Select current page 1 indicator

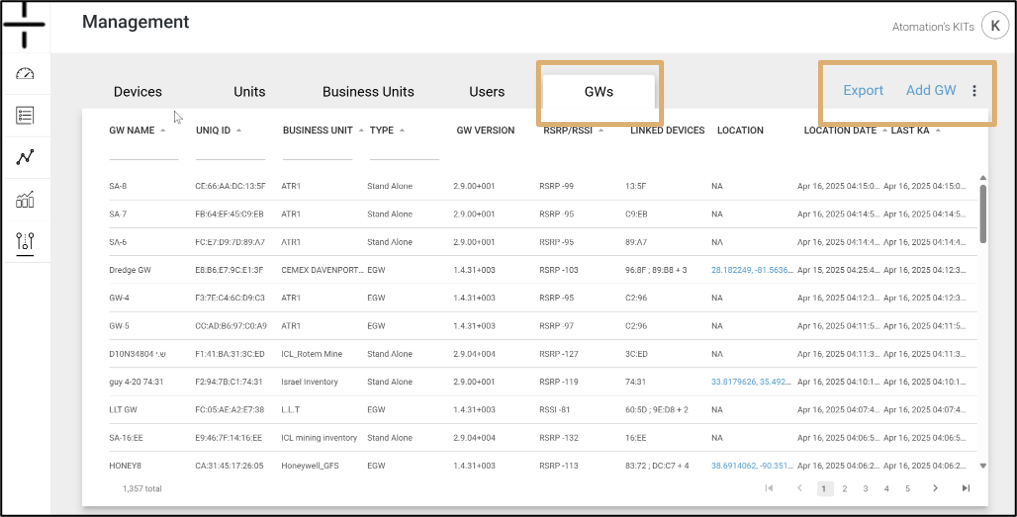[824, 489]
